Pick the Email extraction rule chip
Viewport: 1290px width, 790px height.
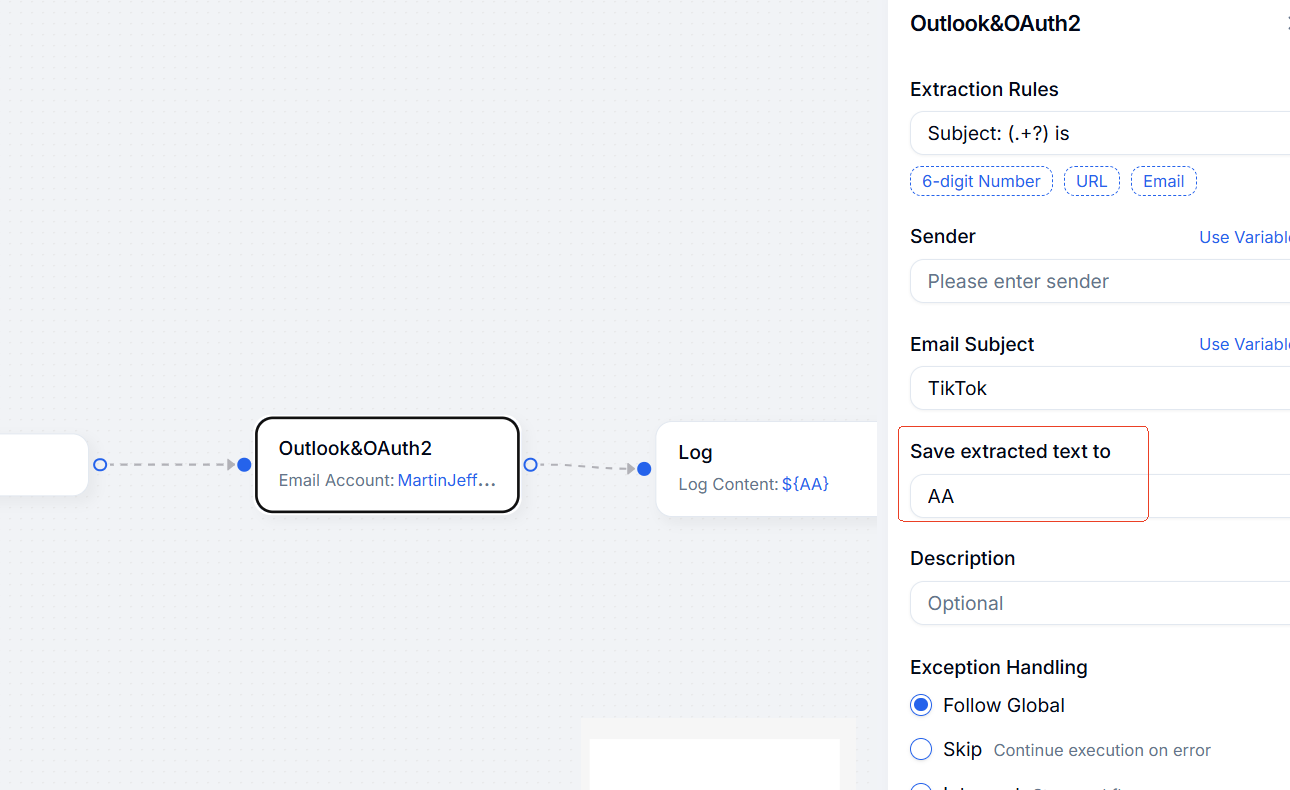[x=1163, y=181]
